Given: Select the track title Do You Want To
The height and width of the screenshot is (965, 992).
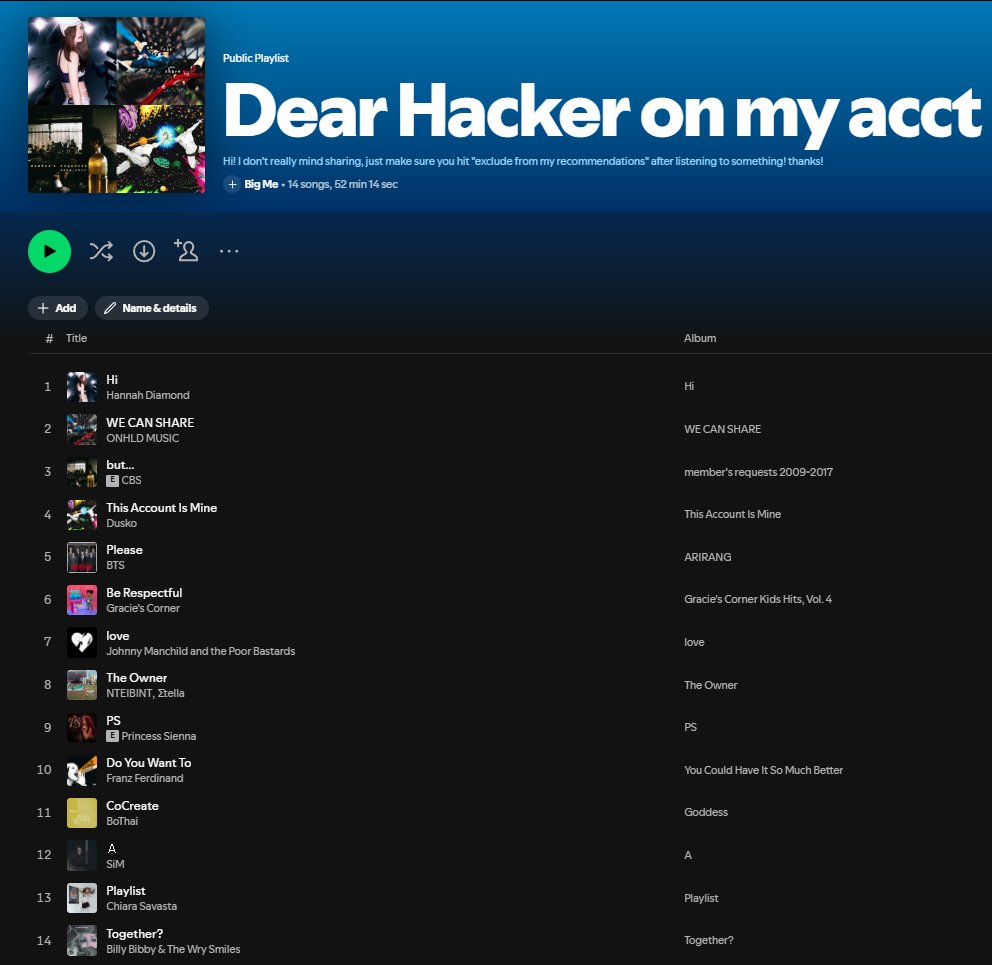Looking at the screenshot, I should pyautogui.click(x=149, y=763).
